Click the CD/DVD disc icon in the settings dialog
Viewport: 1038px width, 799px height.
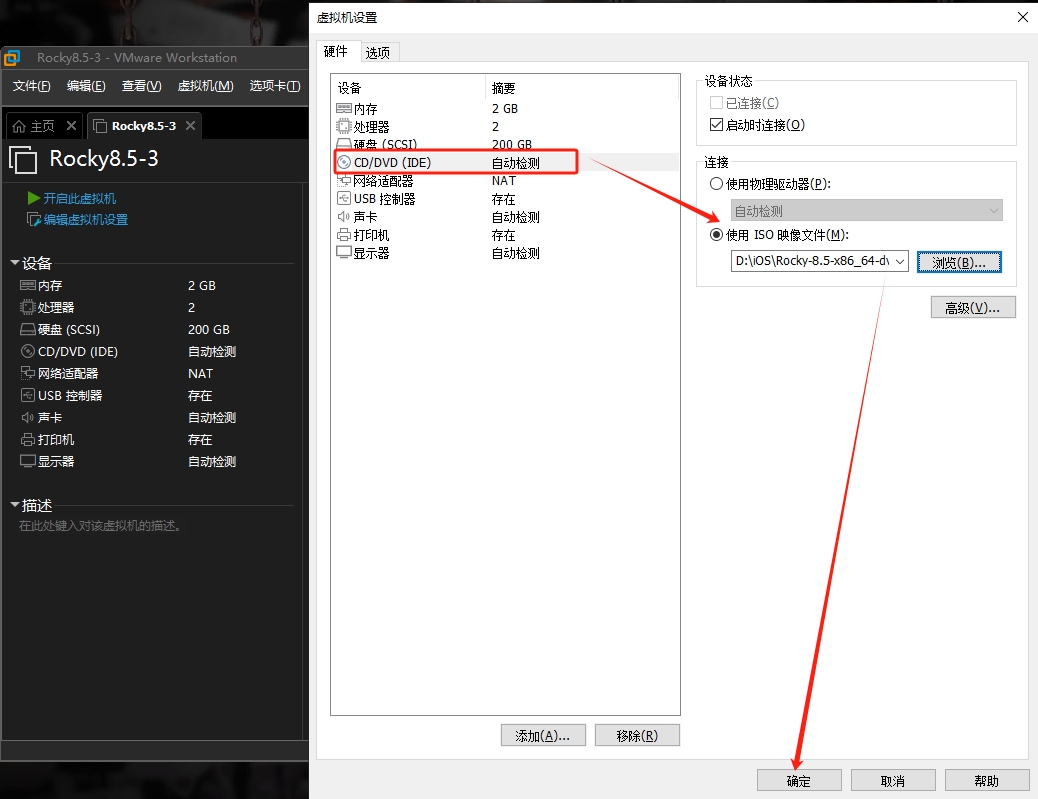(344, 162)
